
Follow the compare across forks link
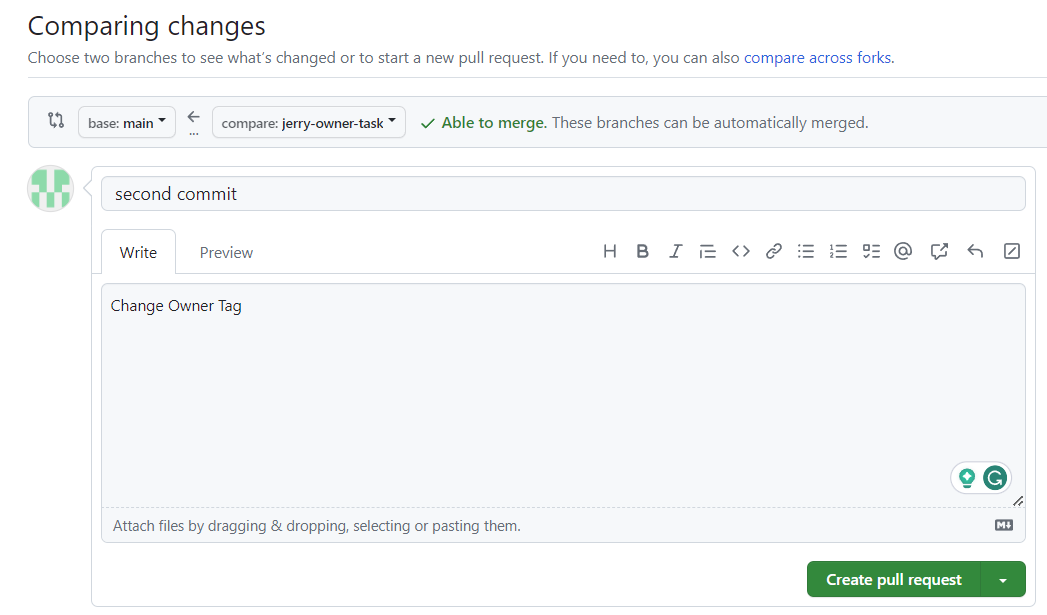(x=817, y=58)
